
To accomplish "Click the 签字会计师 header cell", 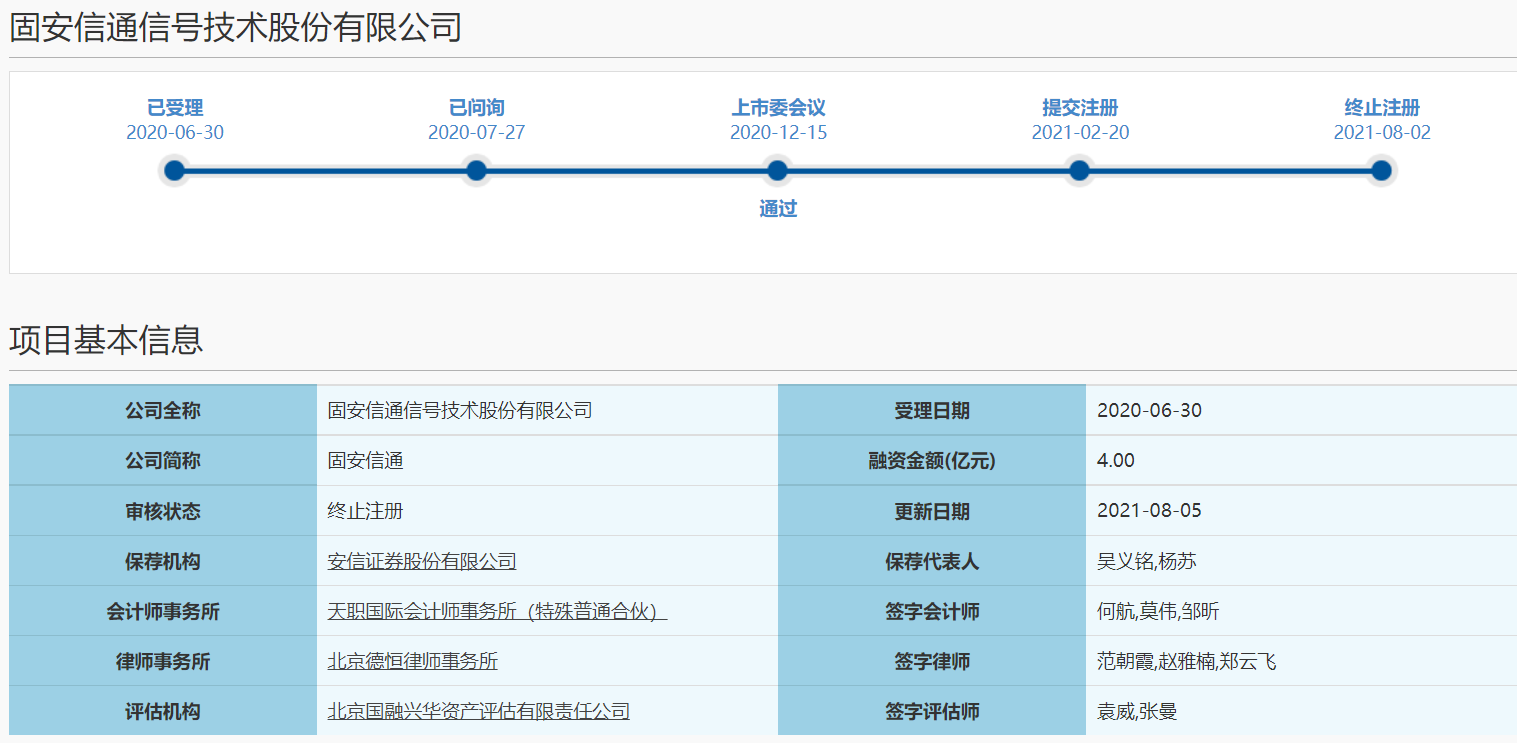I will click(x=932, y=611).
